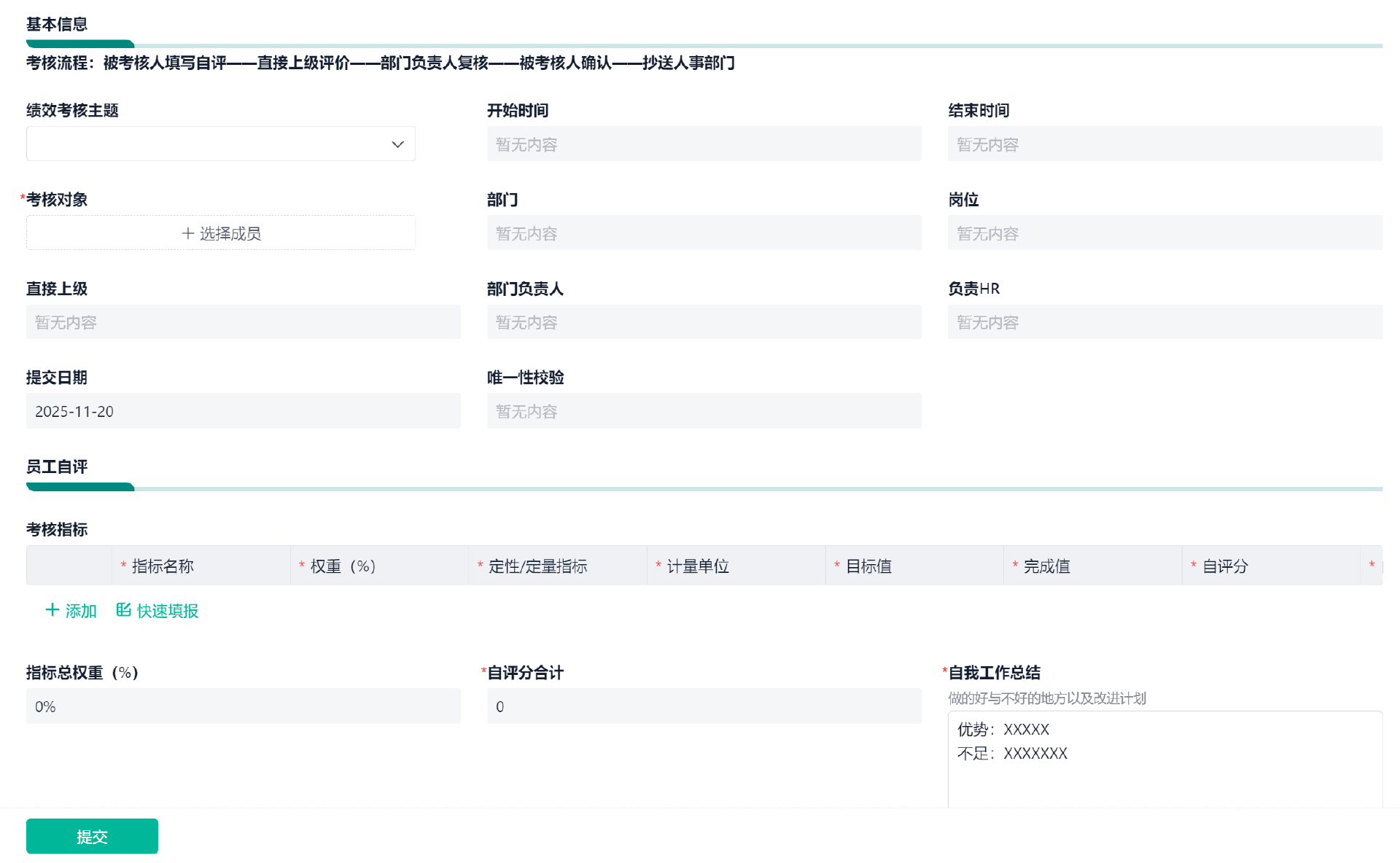The height and width of the screenshot is (863, 1400).
Task: Click the 指标名称 column header
Action: [x=163, y=566]
